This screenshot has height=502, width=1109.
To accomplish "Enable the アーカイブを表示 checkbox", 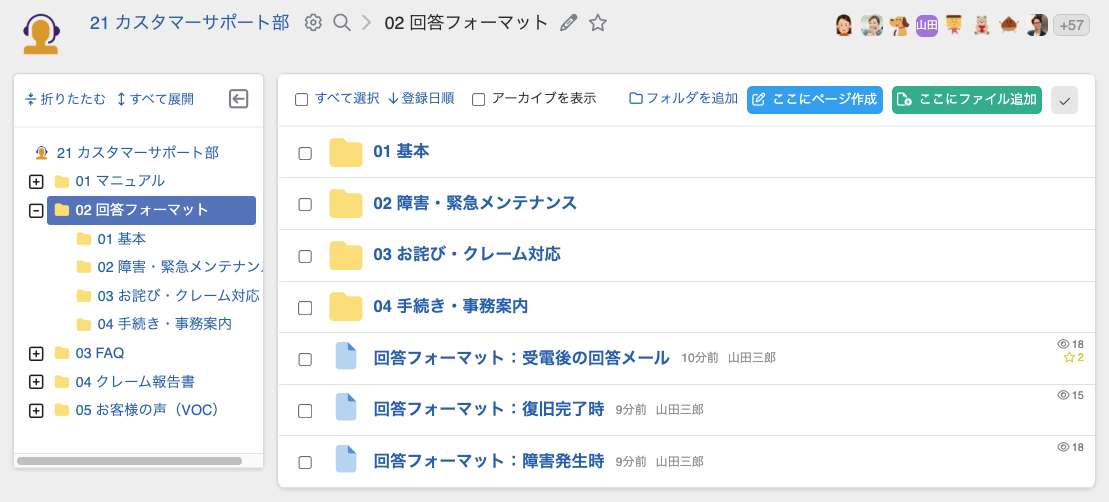I will pos(479,99).
